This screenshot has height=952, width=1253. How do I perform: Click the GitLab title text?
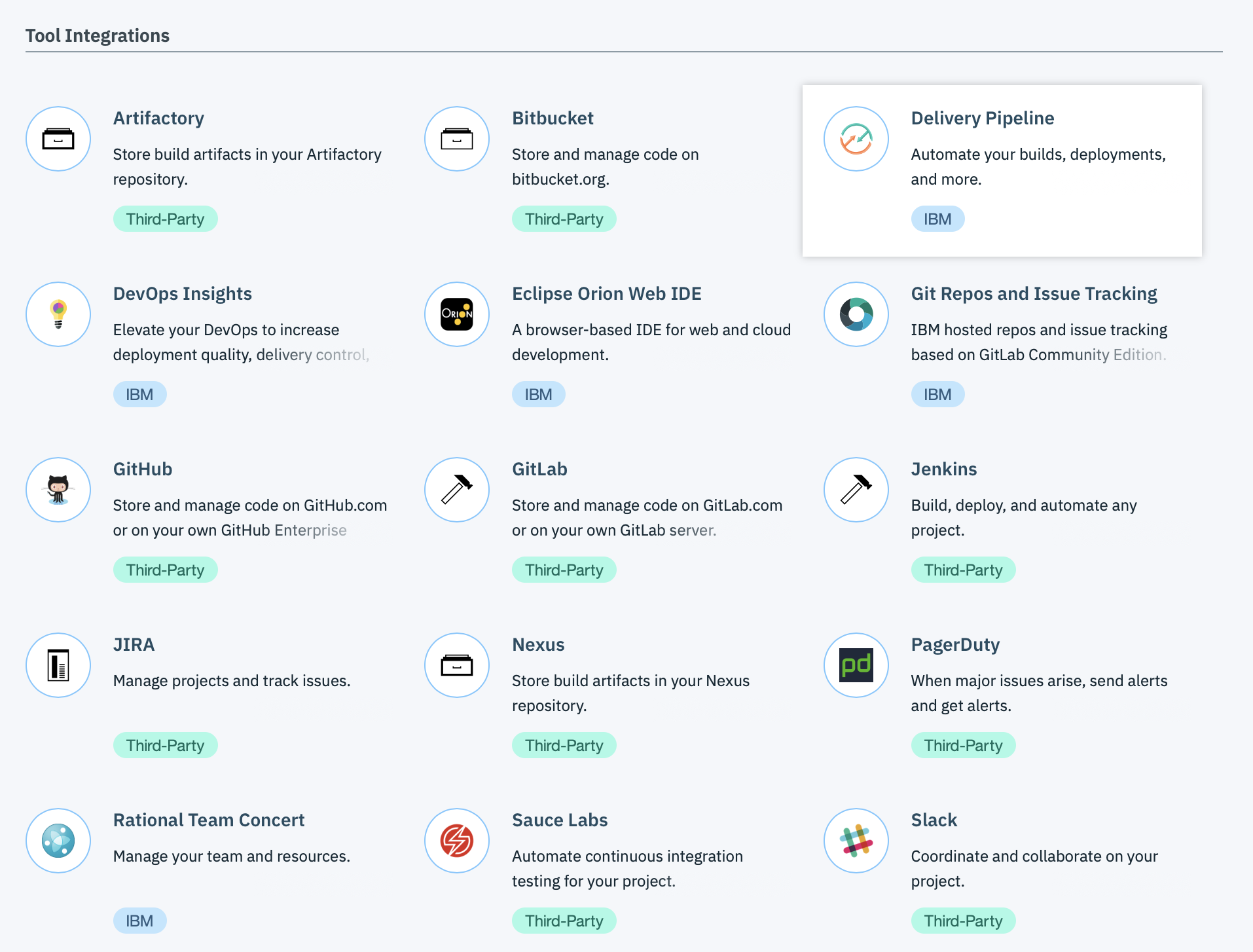[x=539, y=469]
